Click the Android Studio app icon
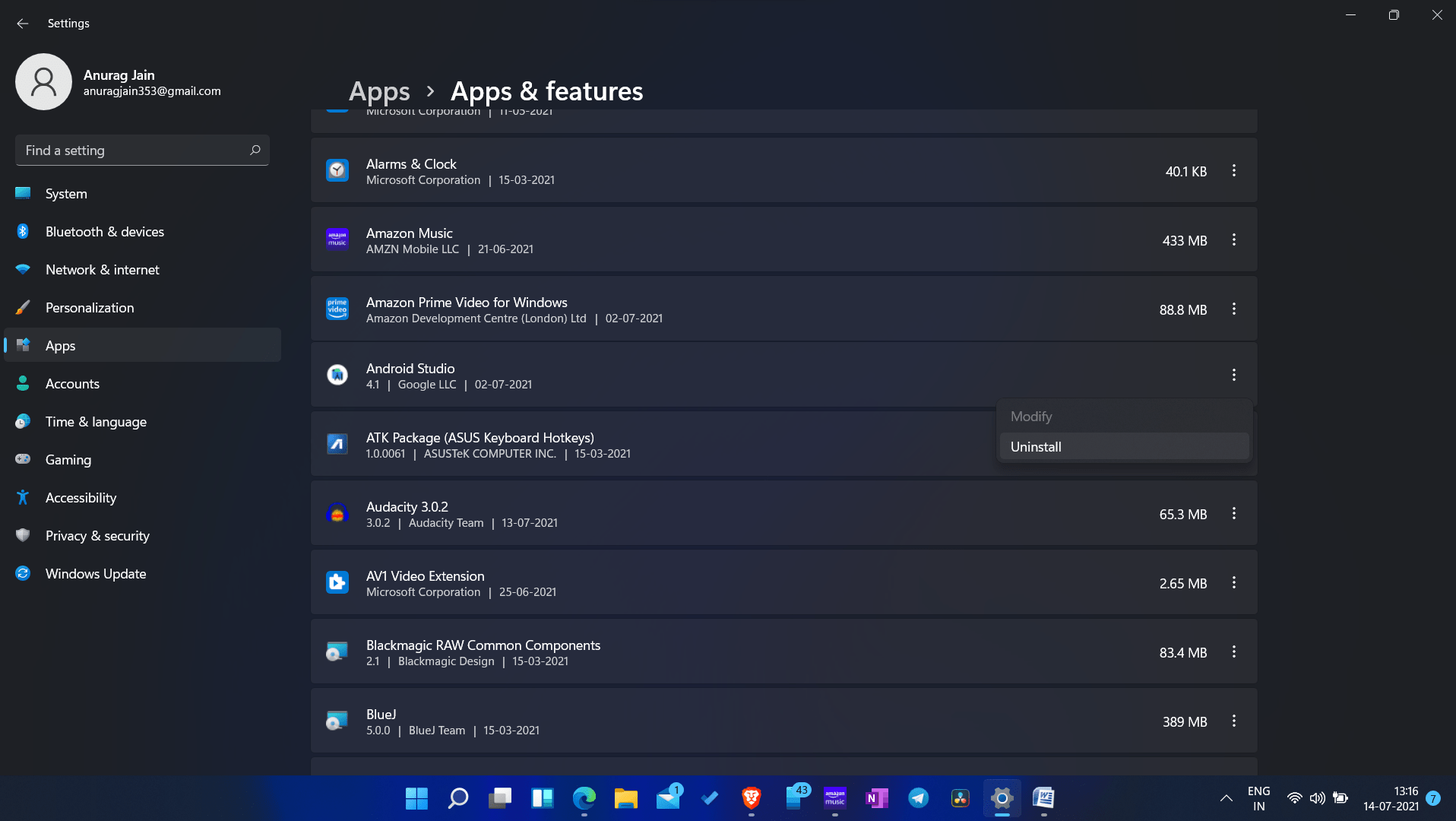The width and height of the screenshot is (1456, 821). point(337,375)
